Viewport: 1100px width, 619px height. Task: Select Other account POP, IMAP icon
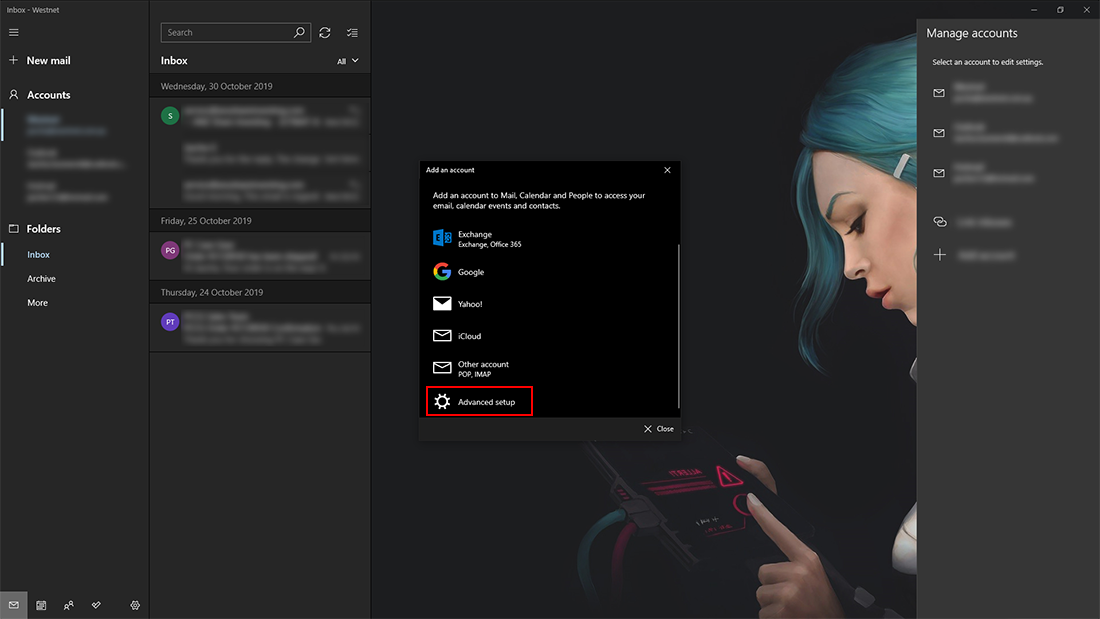442,368
